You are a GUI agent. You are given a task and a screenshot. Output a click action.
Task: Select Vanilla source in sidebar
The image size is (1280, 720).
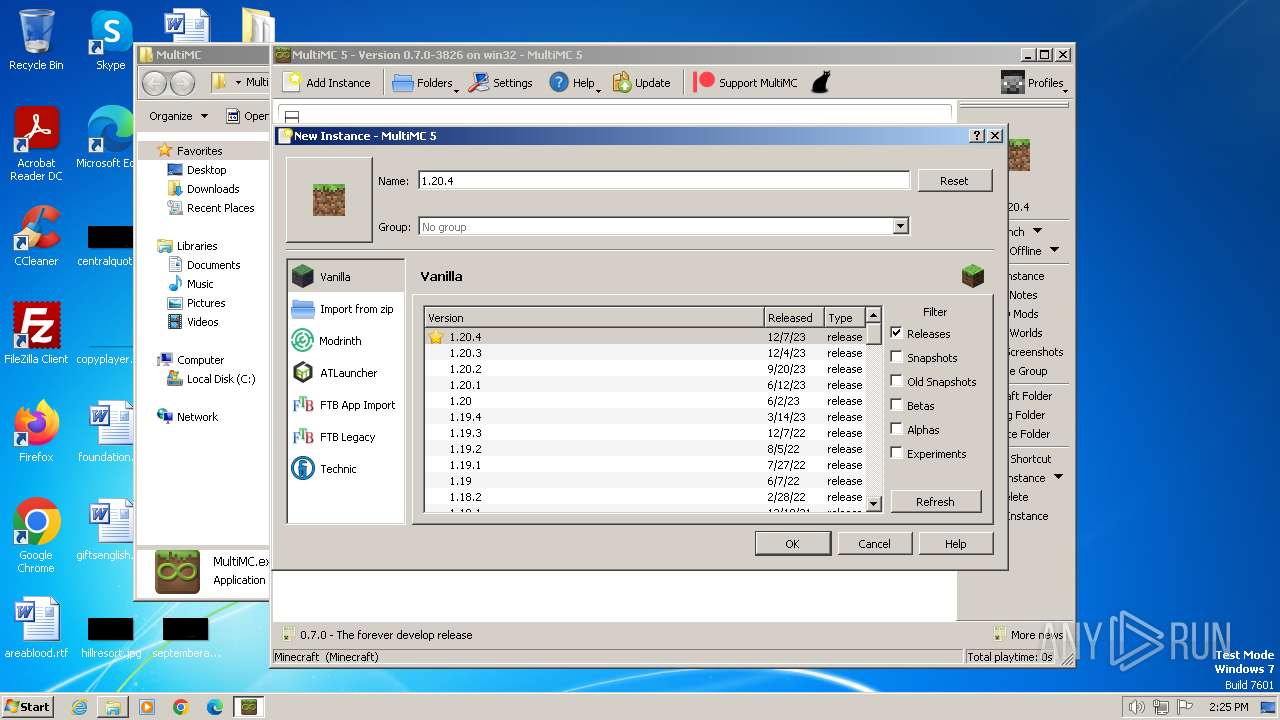pos(346,277)
